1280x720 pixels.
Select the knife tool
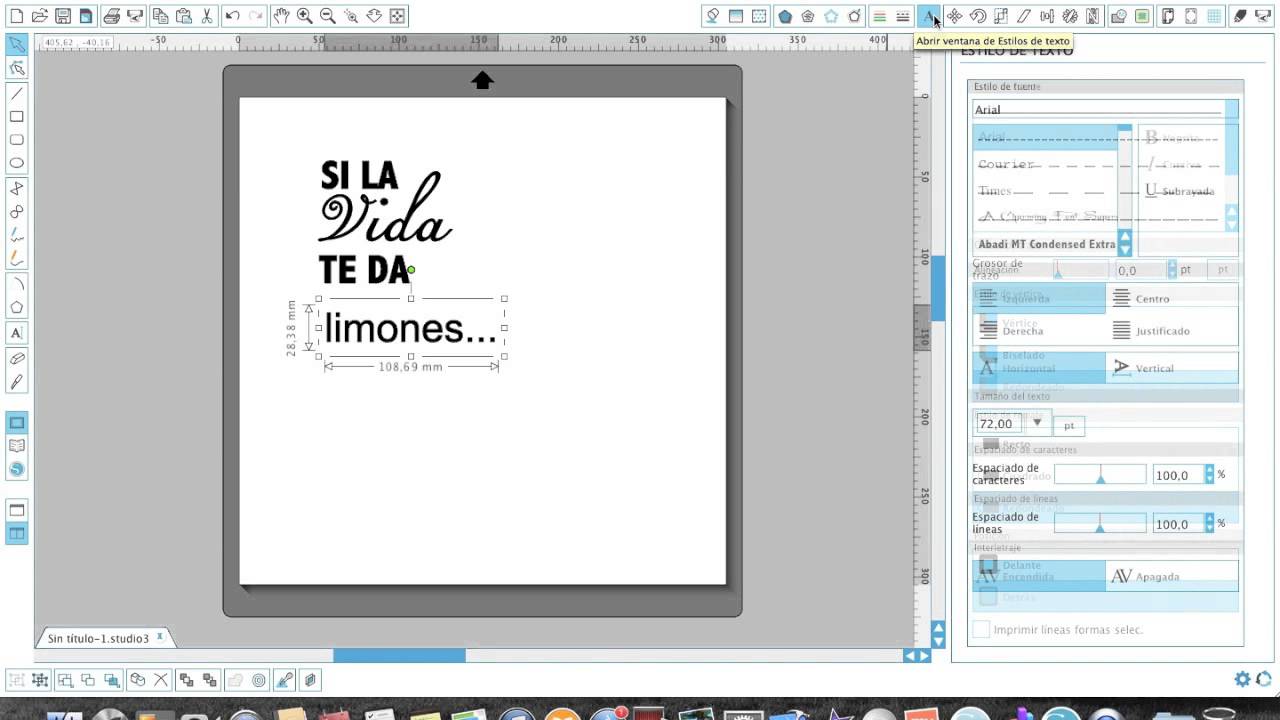pos(17,382)
